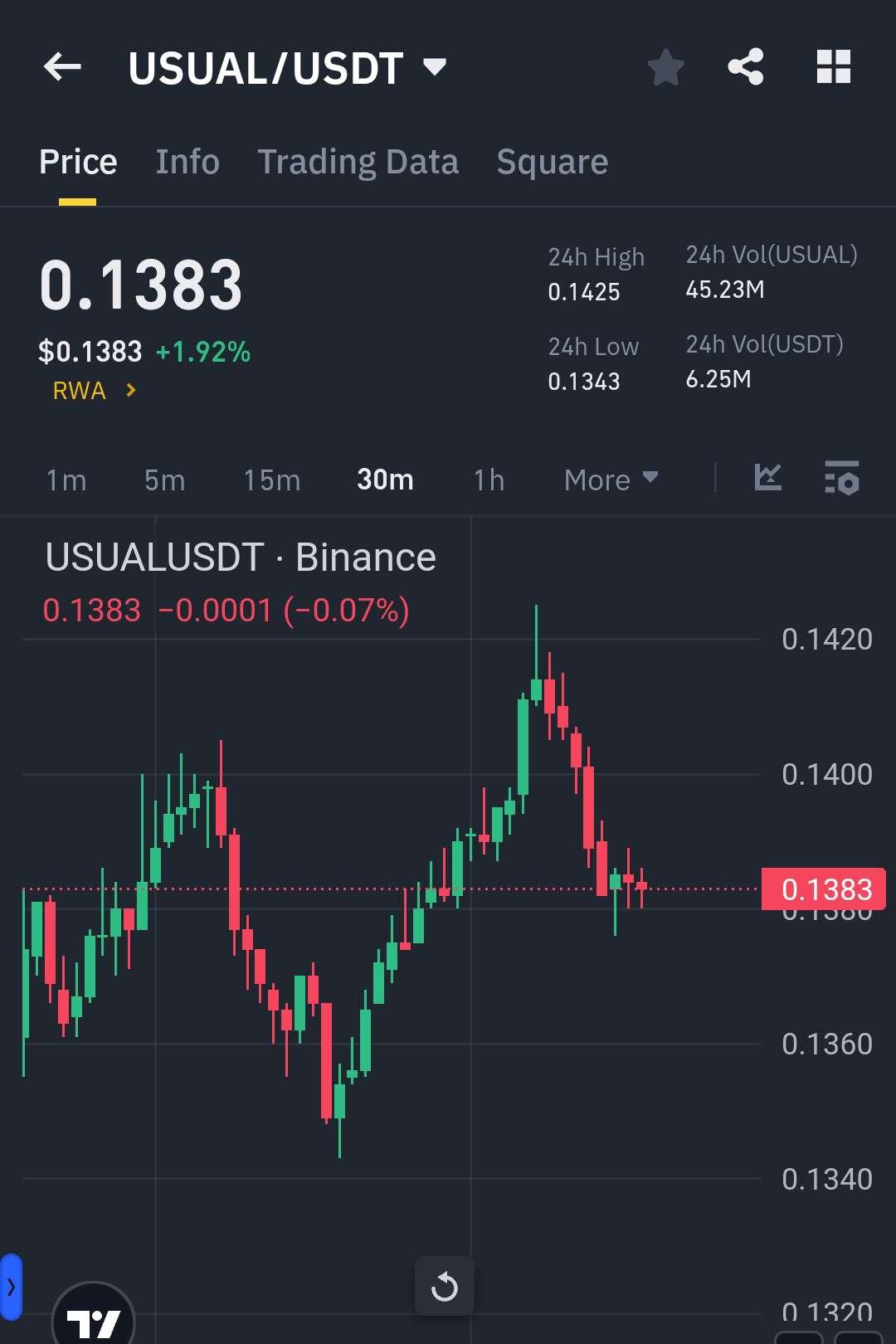The width and height of the screenshot is (896, 1344).
Task: Open the RWA category link
Action: [94, 391]
